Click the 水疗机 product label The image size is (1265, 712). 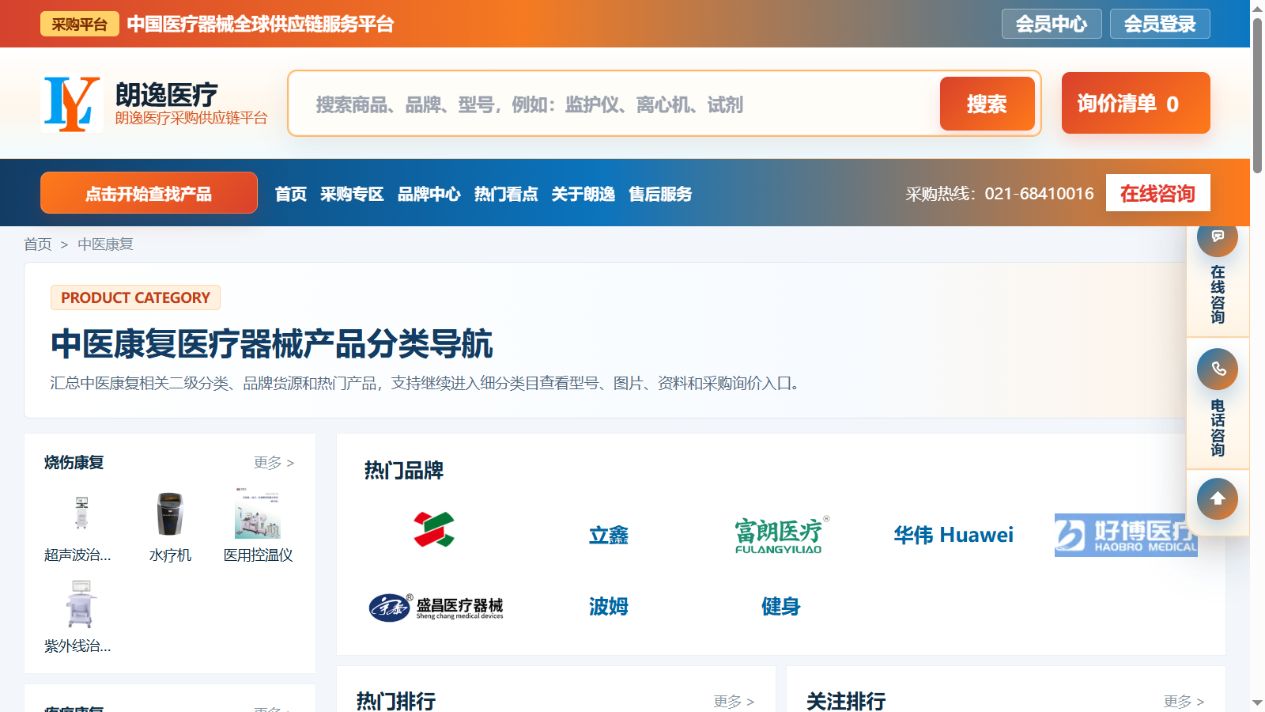click(170, 555)
